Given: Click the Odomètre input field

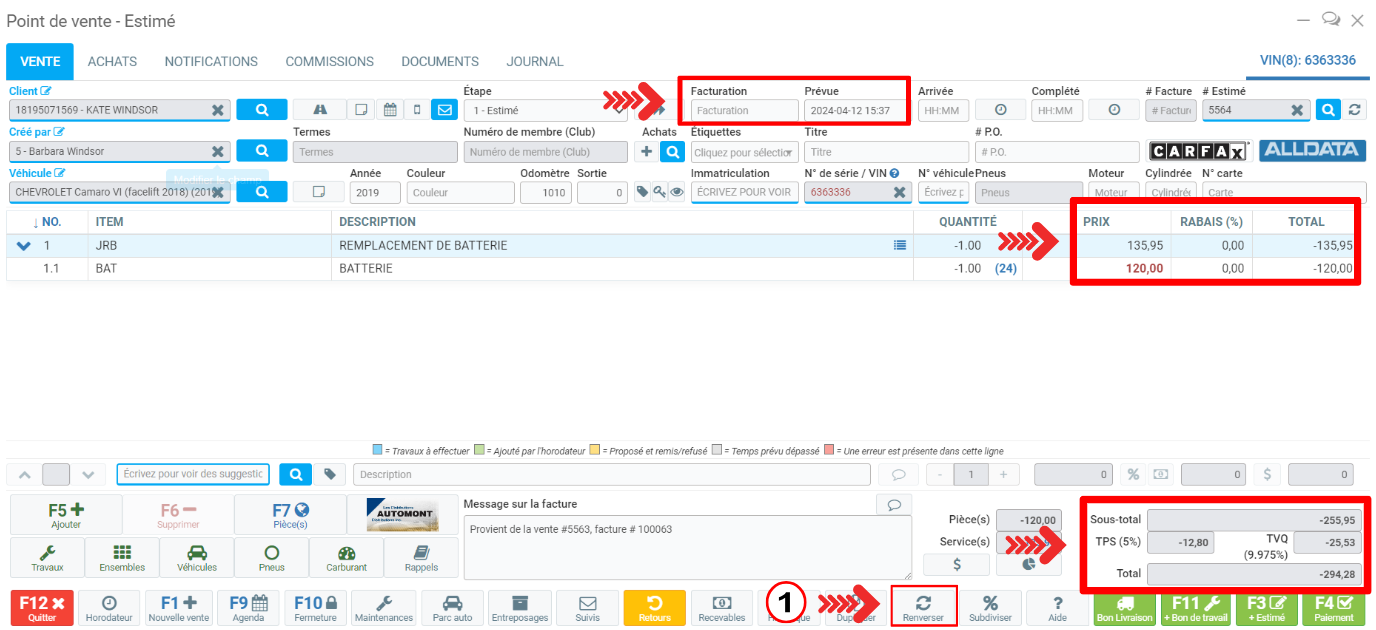Looking at the screenshot, I should click(545, 193).
